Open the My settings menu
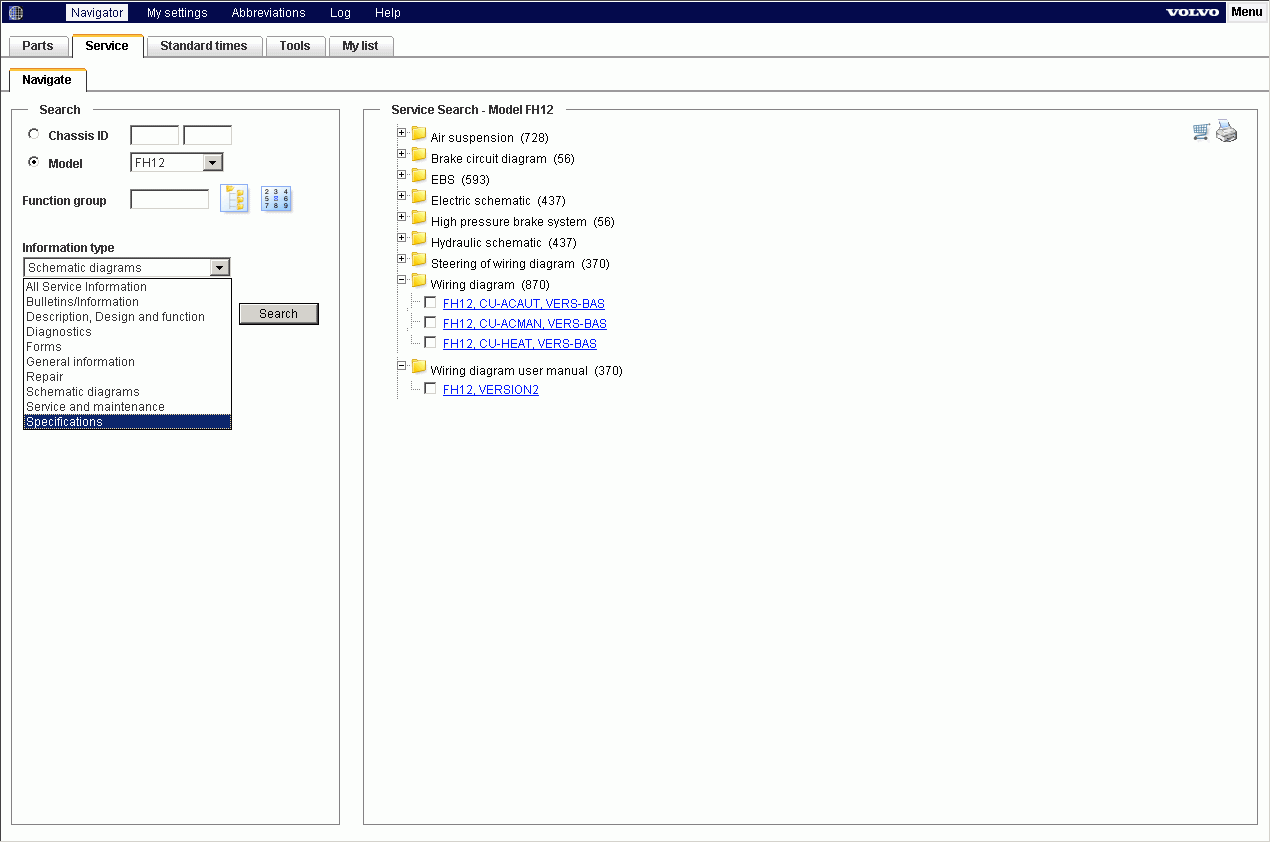 point(177,13)
